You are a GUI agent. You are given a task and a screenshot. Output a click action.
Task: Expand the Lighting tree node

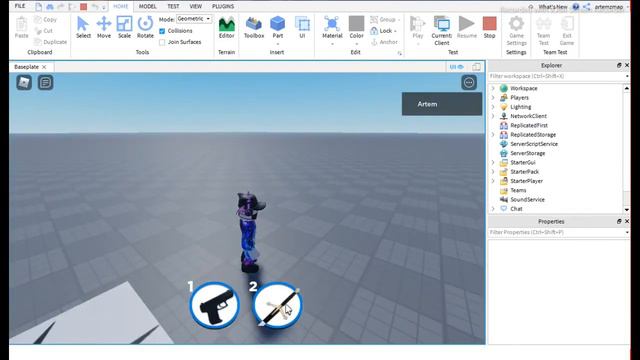(x=493, y=107)
